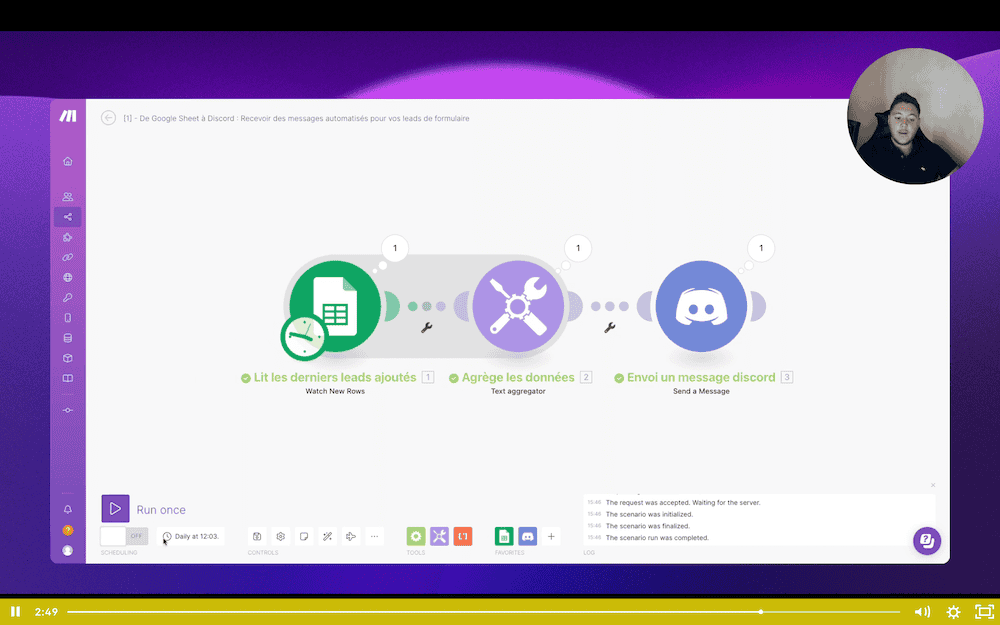Click the auto-align magic wand control

coord(327,536)
